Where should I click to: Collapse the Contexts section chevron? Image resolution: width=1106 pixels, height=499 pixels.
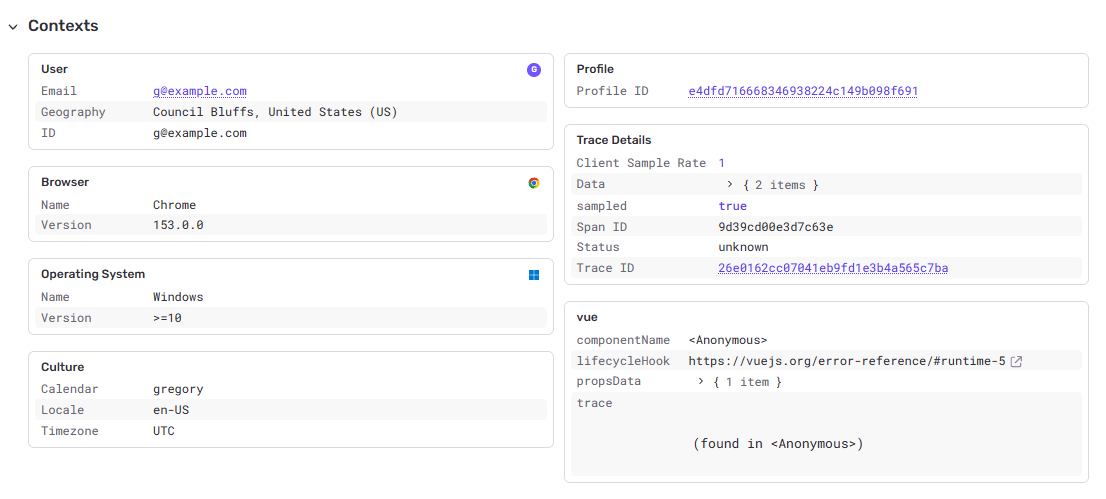[13, 27]
